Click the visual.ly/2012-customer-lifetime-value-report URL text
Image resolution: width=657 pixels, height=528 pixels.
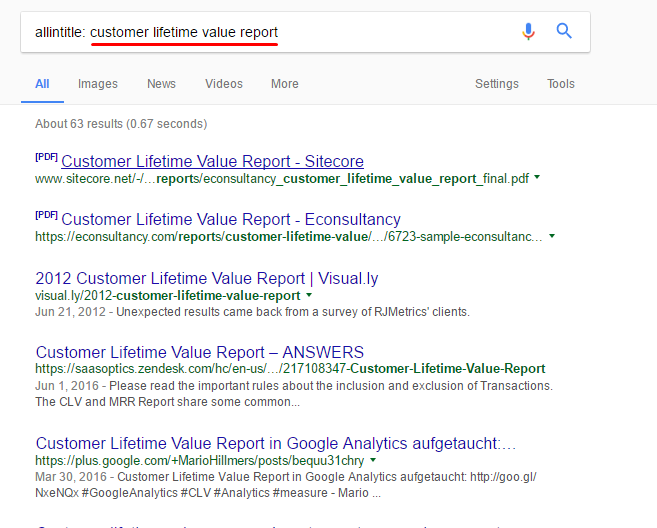tap(168, 296)
